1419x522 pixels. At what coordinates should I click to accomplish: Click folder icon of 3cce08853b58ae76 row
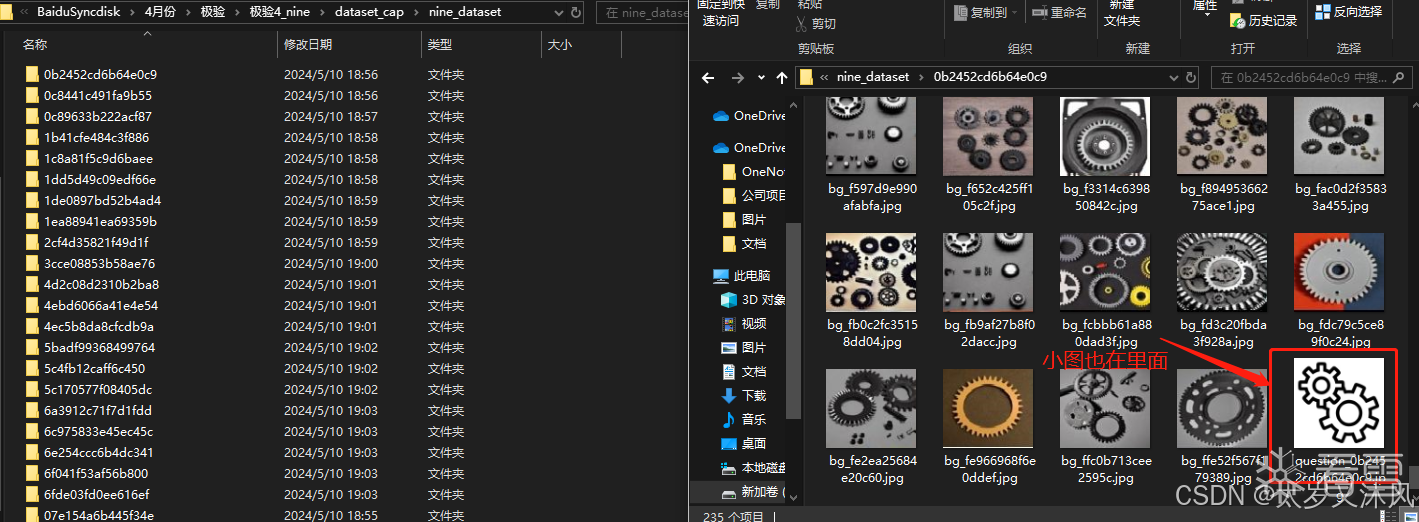33,263
